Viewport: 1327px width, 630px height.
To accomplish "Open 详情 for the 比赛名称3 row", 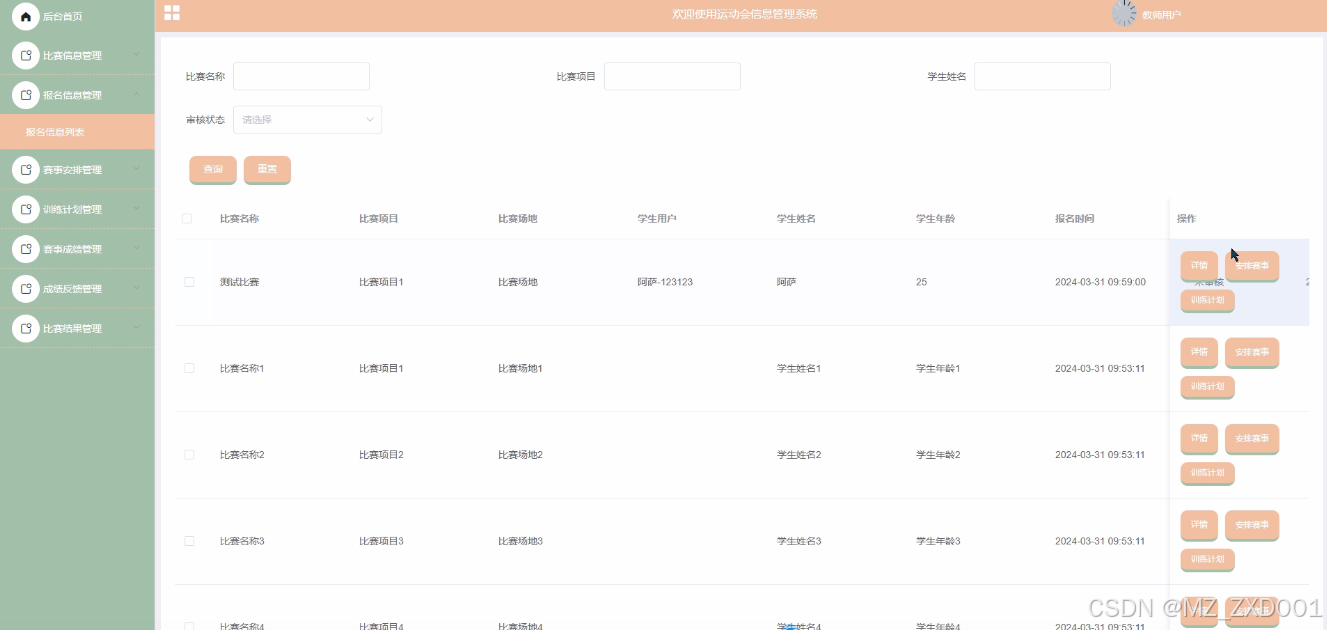I will (x=1199, y=525).
